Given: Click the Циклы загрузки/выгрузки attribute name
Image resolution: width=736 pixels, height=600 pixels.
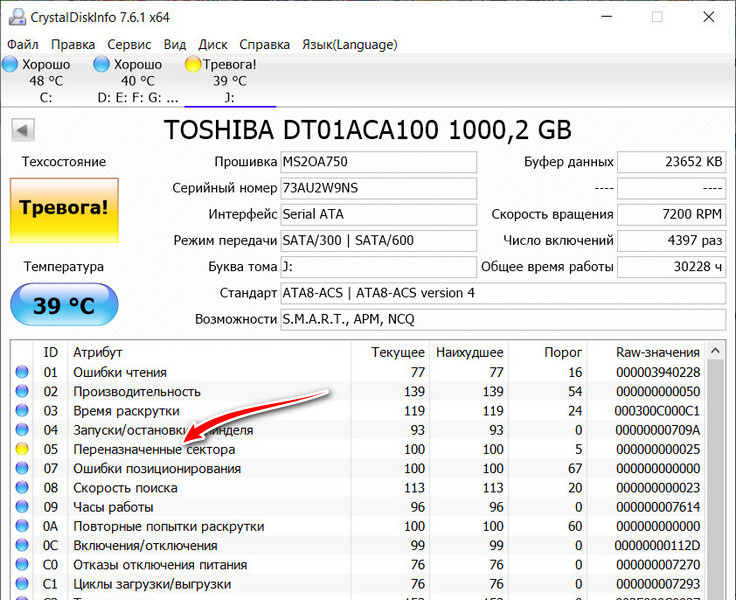Looking at the screenshot, I should coord(152,584).
